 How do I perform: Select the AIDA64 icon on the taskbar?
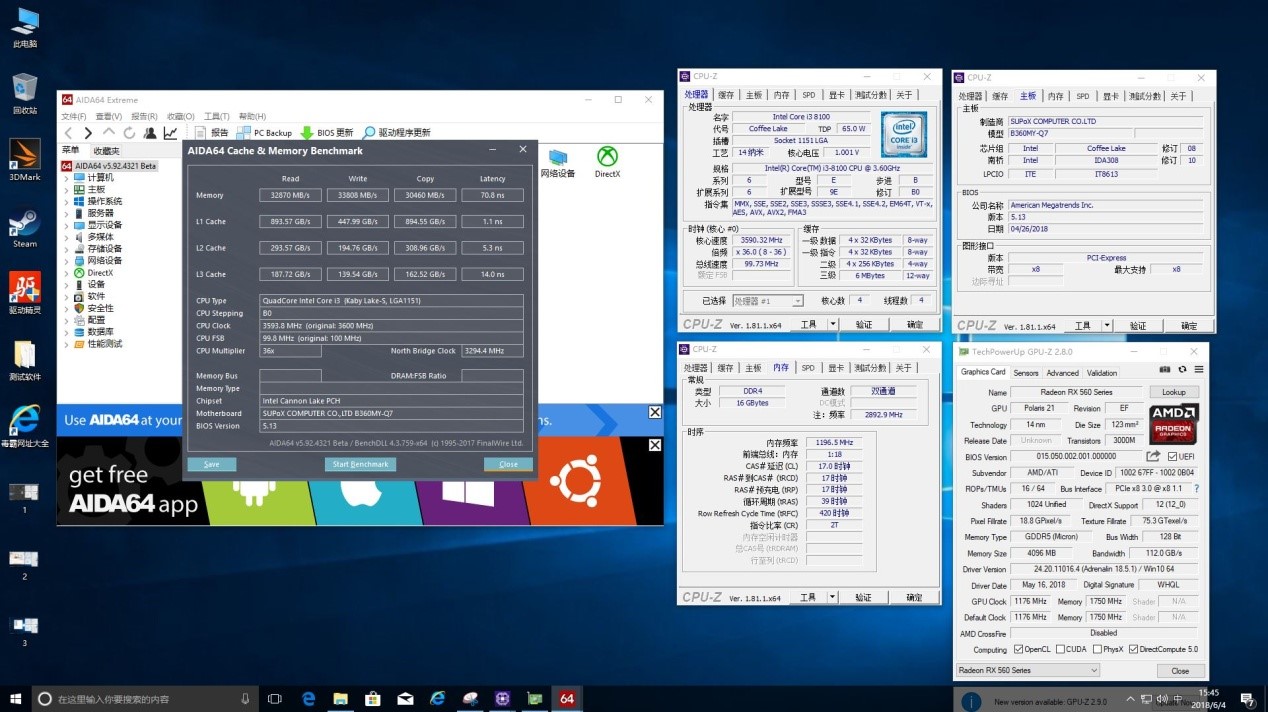pyautogui.click(x=568, y=698)
